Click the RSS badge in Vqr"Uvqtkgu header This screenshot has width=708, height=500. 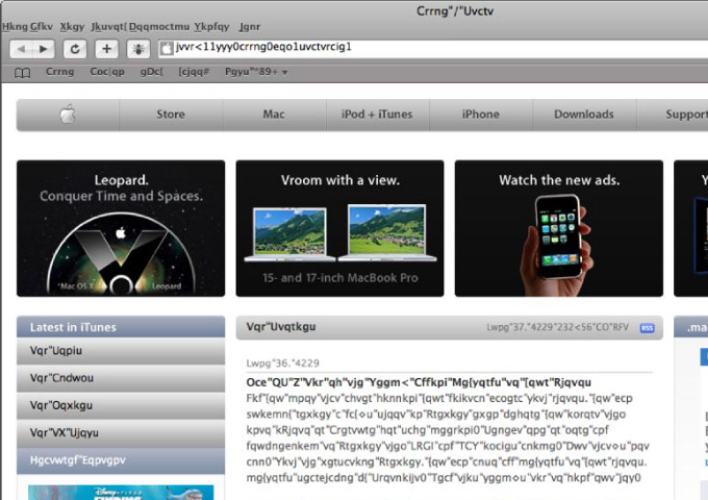(647, 328)
